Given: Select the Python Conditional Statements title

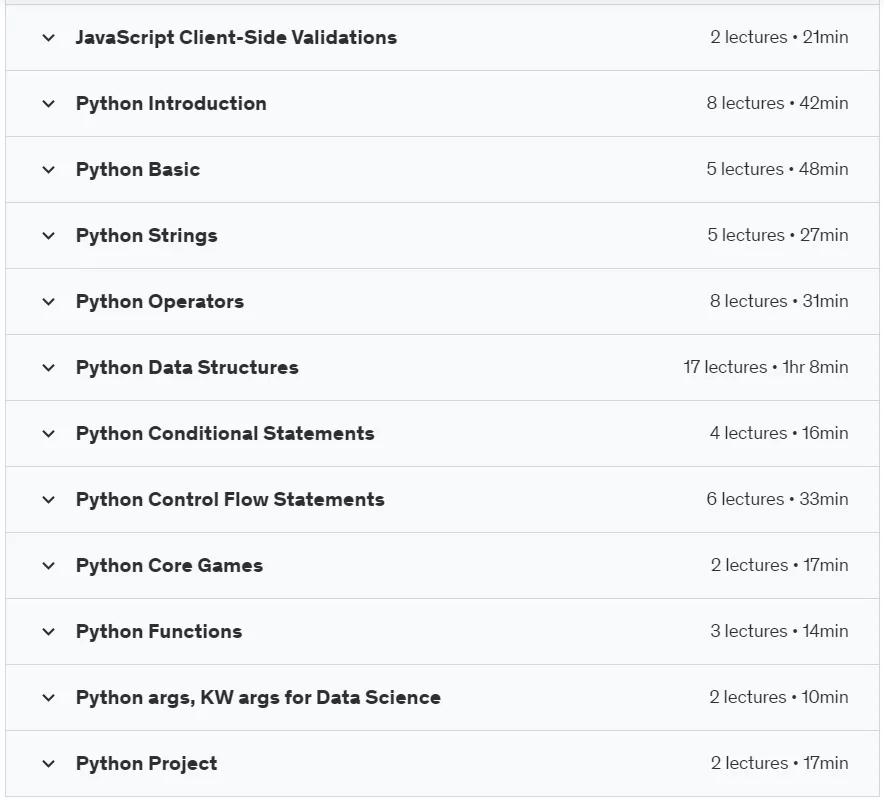Looking at the screenshot, I should (225, 433).
